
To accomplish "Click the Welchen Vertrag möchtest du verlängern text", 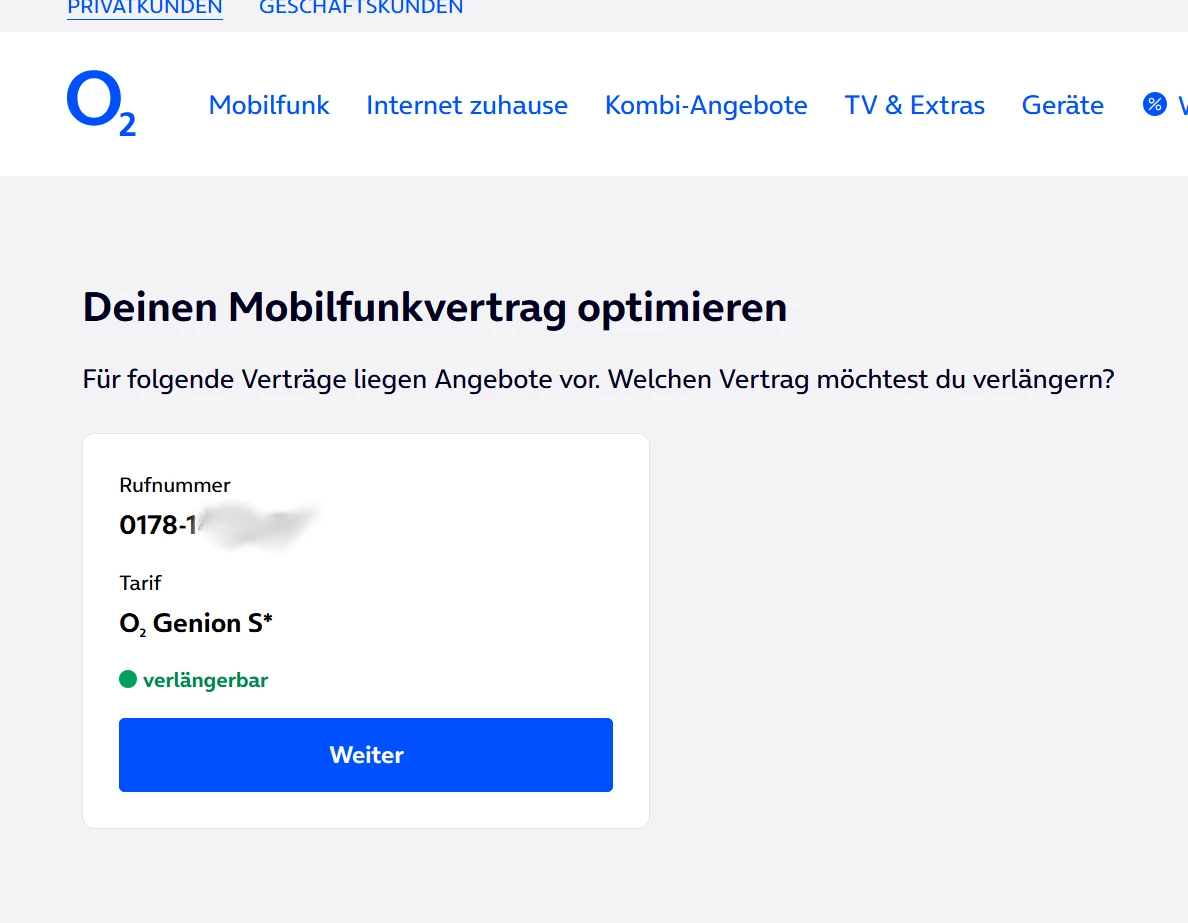I will click(x=860, y=380).
